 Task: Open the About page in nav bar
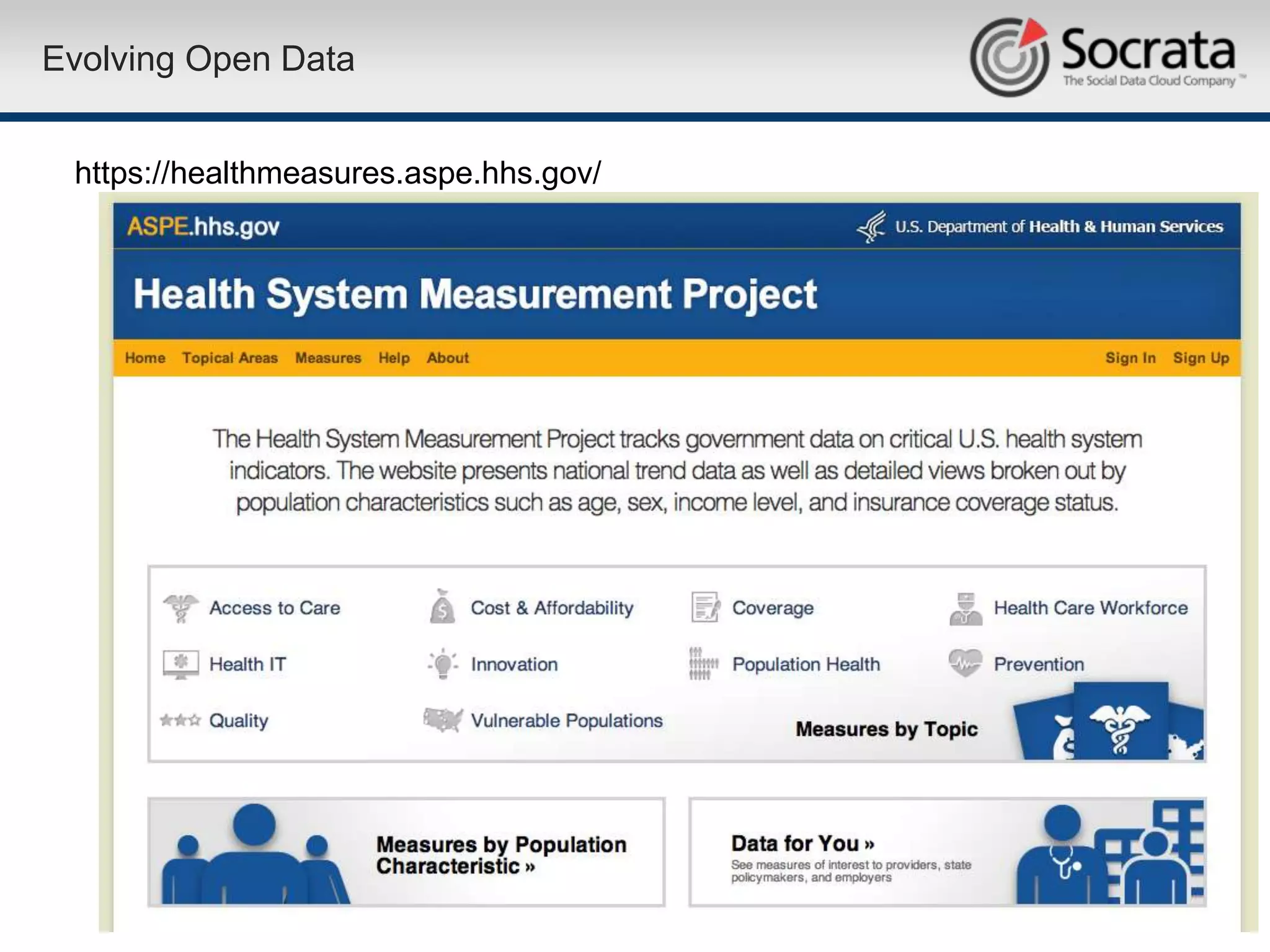pyautogui.click(x=448, y=358)
